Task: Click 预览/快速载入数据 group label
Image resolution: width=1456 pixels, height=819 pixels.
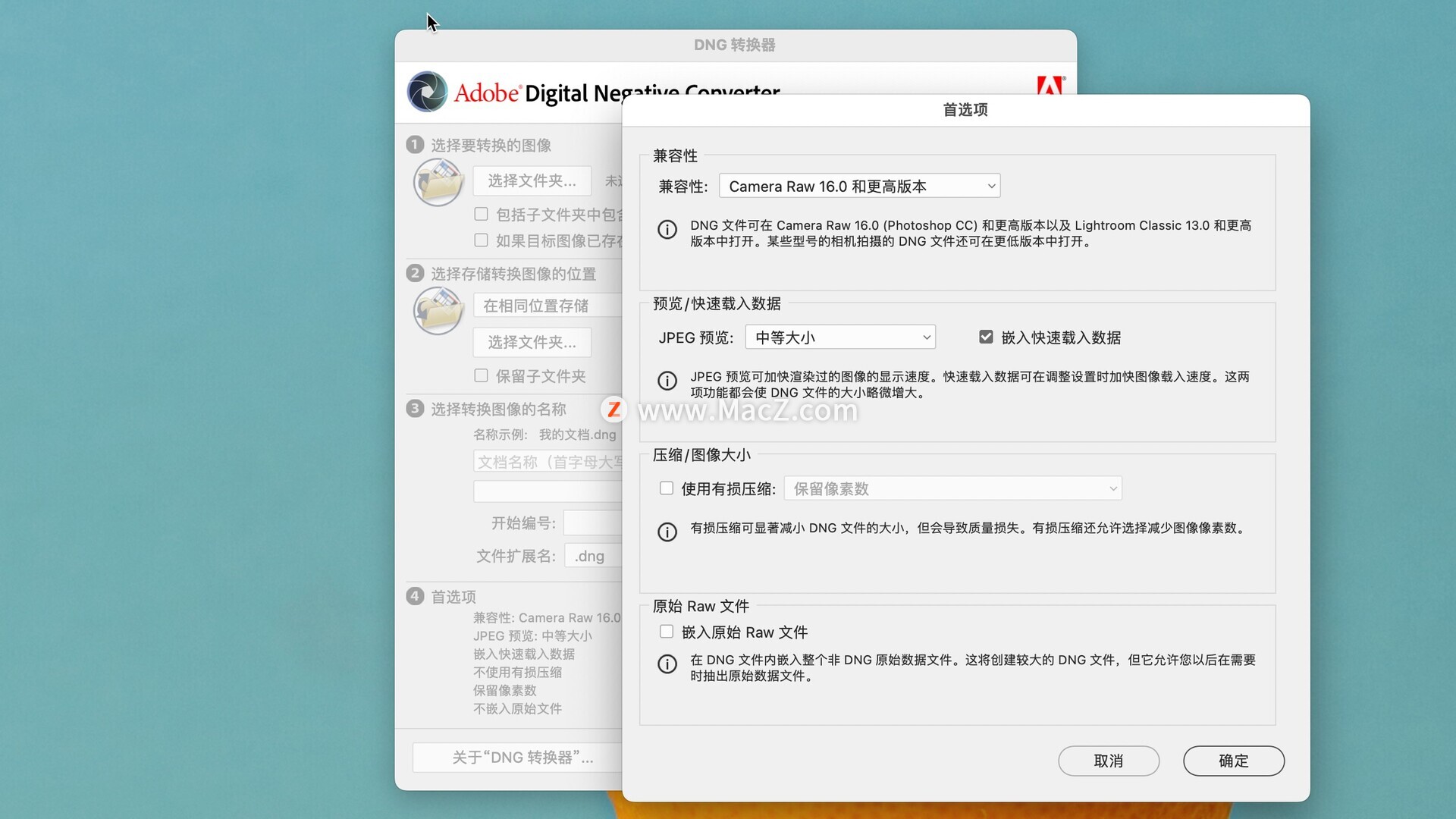Action: [717, 303]
